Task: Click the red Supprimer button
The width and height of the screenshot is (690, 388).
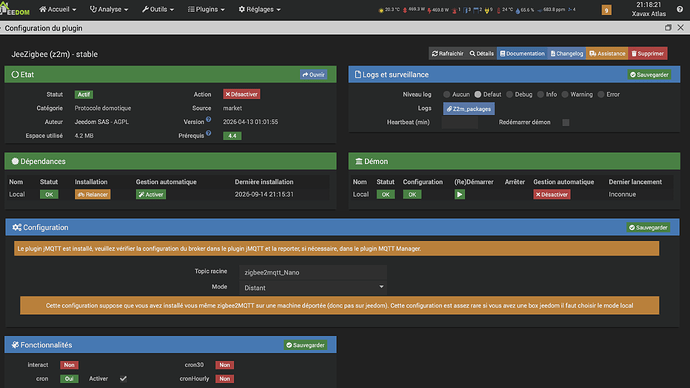Action: [x=648, y=54]
